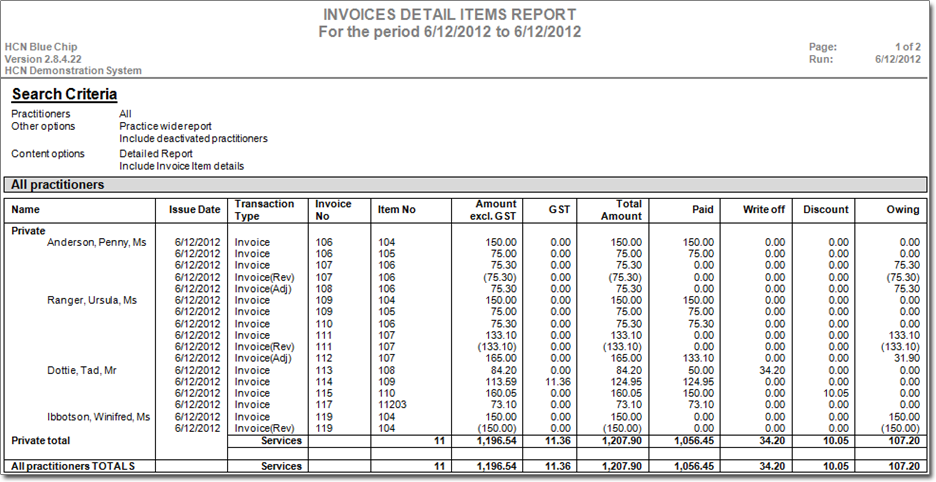Click the Issue Date column header

195,210
